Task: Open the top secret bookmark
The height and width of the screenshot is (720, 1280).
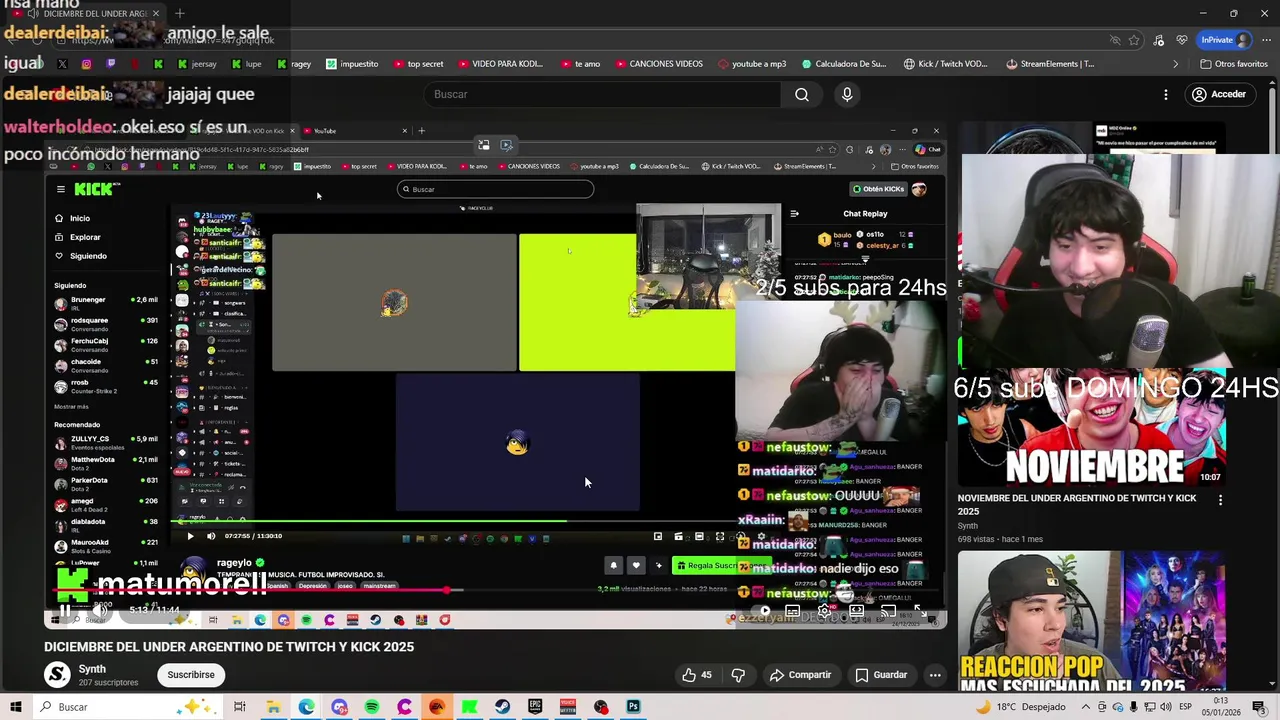Action: pyautogui.click(x=418, y=64)
